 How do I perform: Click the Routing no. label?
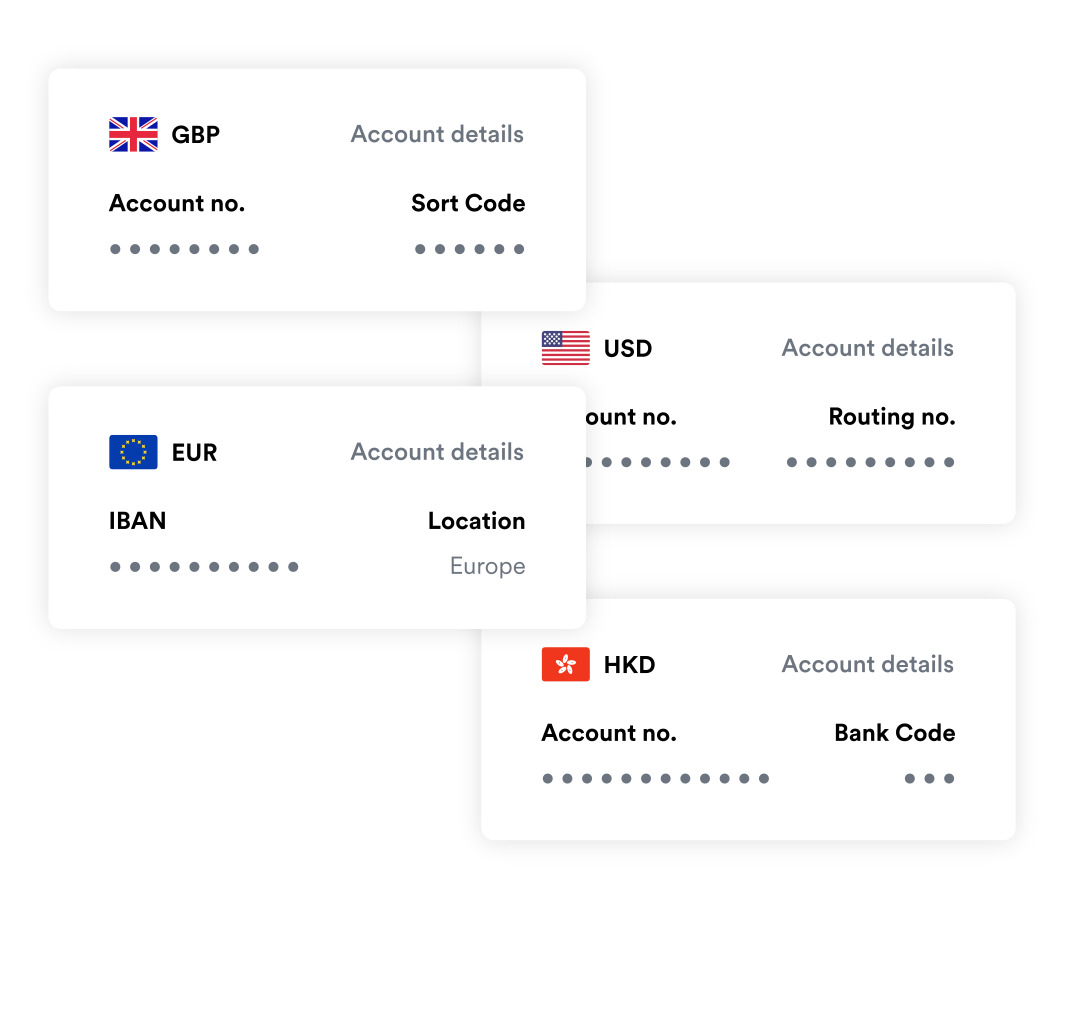[x=891, y=417]
